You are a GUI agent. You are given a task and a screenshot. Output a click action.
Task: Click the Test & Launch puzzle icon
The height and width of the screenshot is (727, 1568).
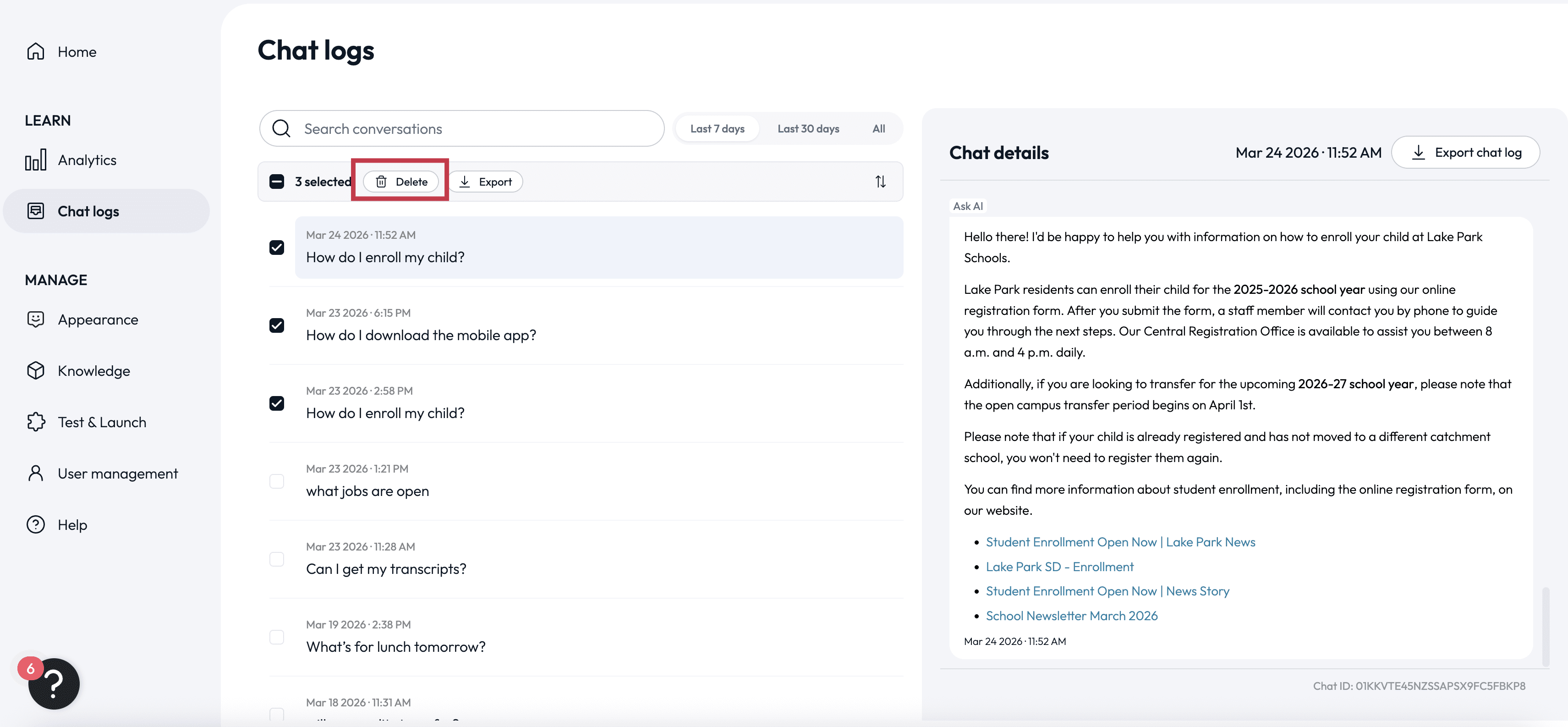pyautogui.click(x=36, y=422)
